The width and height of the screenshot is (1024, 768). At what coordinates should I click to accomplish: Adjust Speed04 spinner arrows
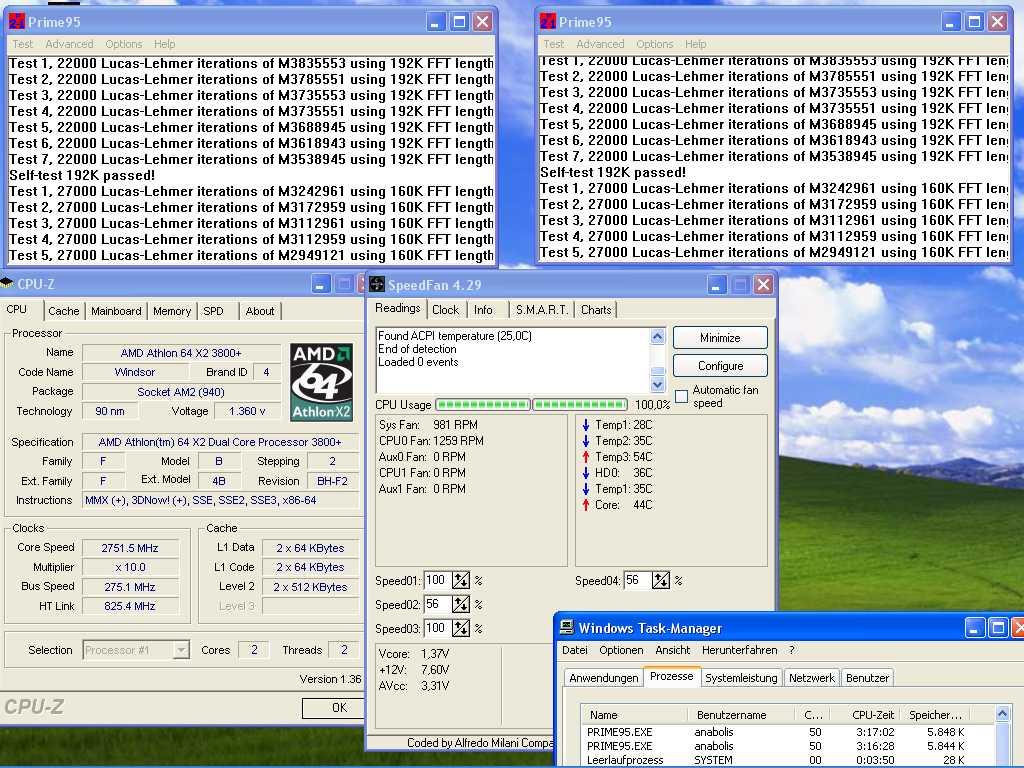point(660,580)
